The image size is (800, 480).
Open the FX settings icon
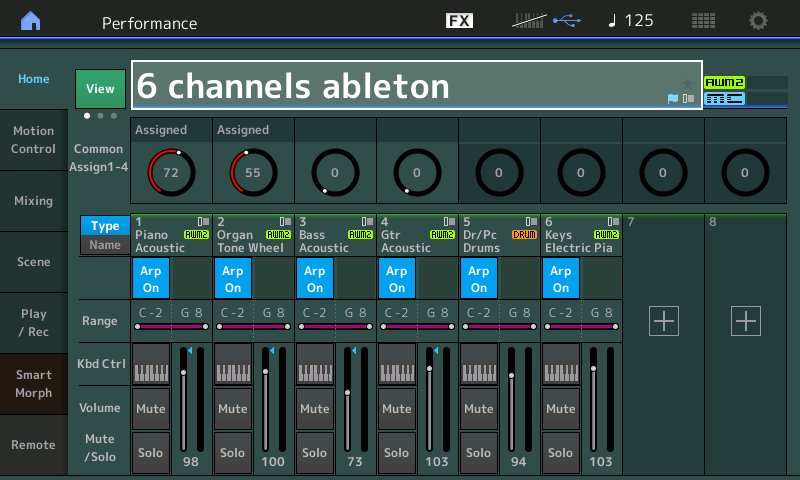click(x=459, y=21)
